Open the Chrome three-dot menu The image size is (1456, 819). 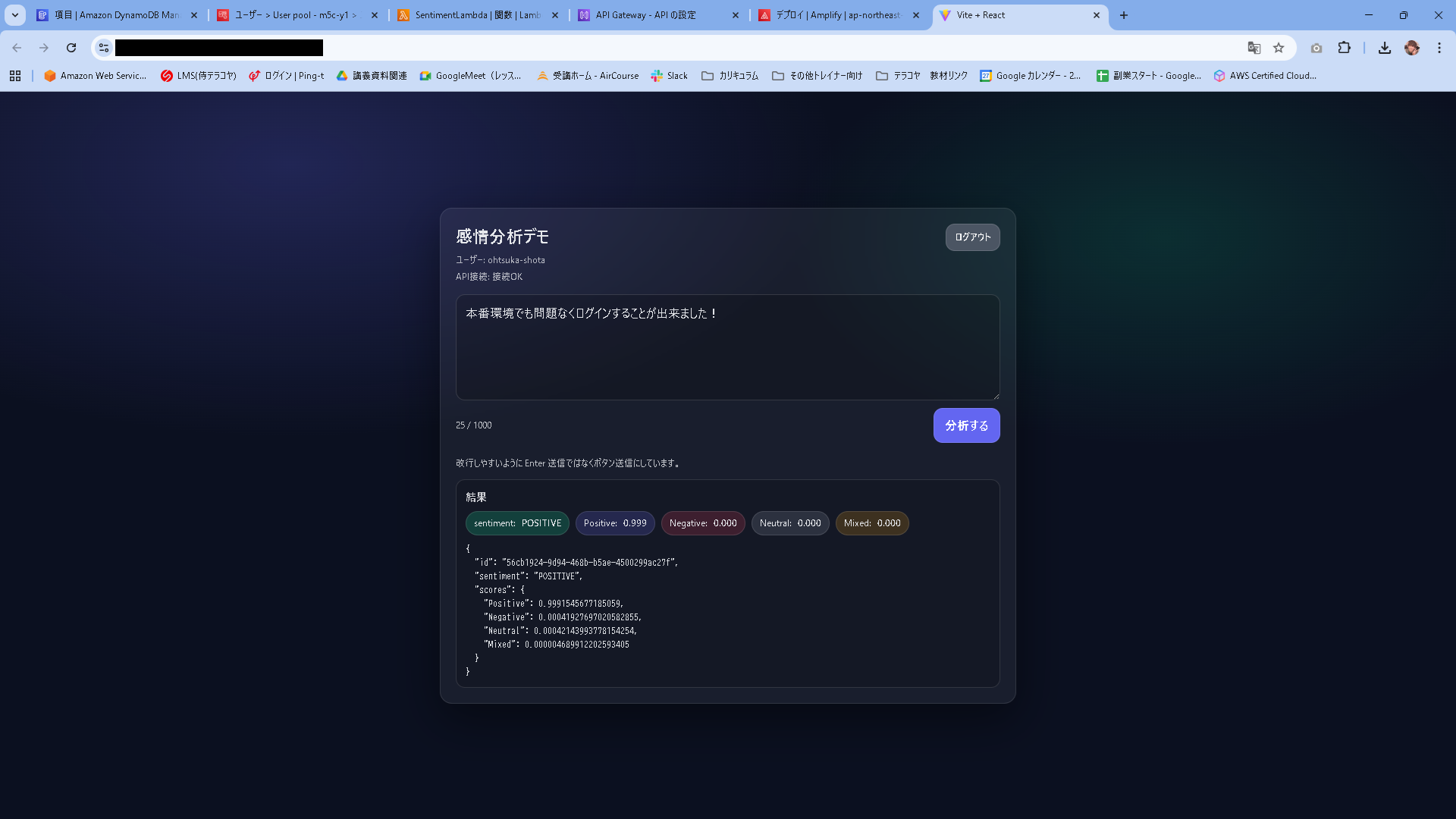pos(1439,48)
